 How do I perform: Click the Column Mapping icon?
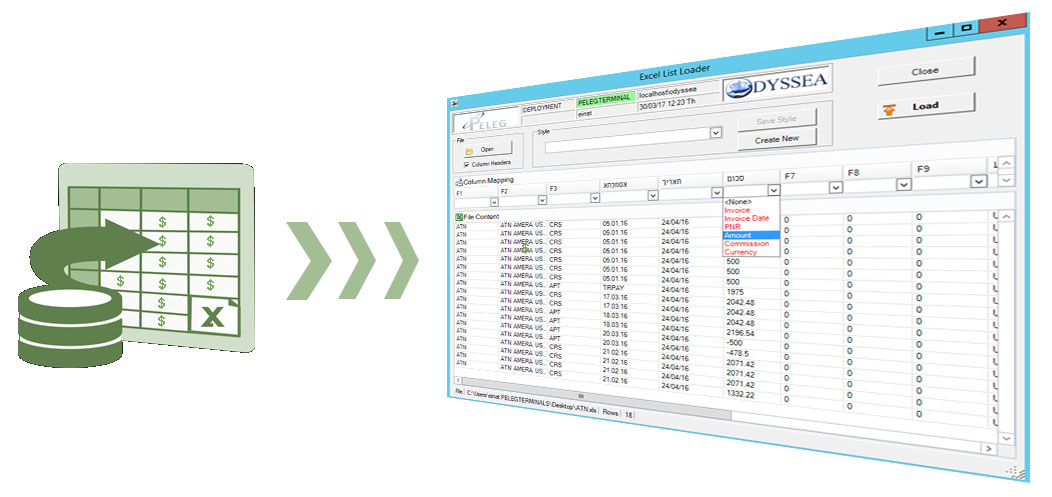459,182
